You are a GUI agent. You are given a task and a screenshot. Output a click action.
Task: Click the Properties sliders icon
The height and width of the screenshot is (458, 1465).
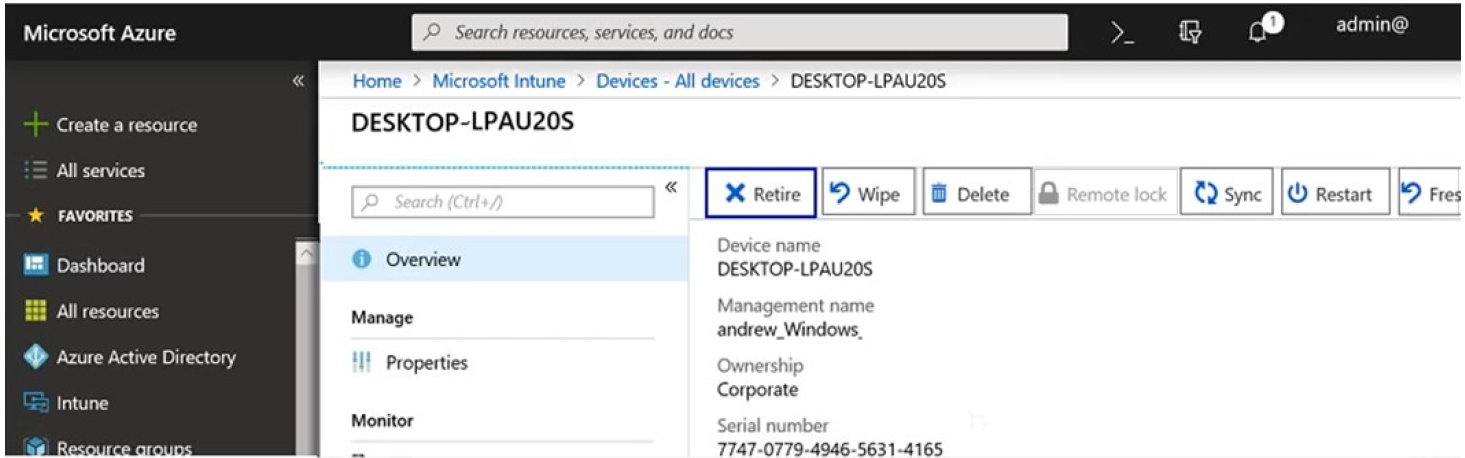pos(362,363)
